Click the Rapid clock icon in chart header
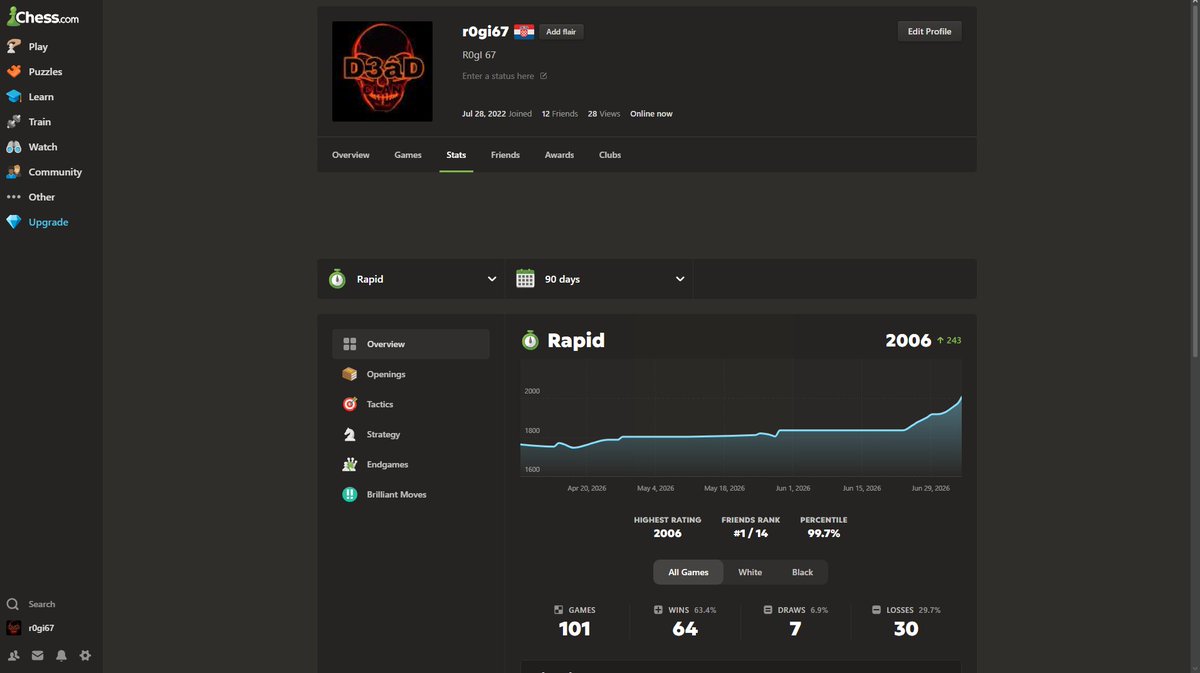 (x=530, y=340)
